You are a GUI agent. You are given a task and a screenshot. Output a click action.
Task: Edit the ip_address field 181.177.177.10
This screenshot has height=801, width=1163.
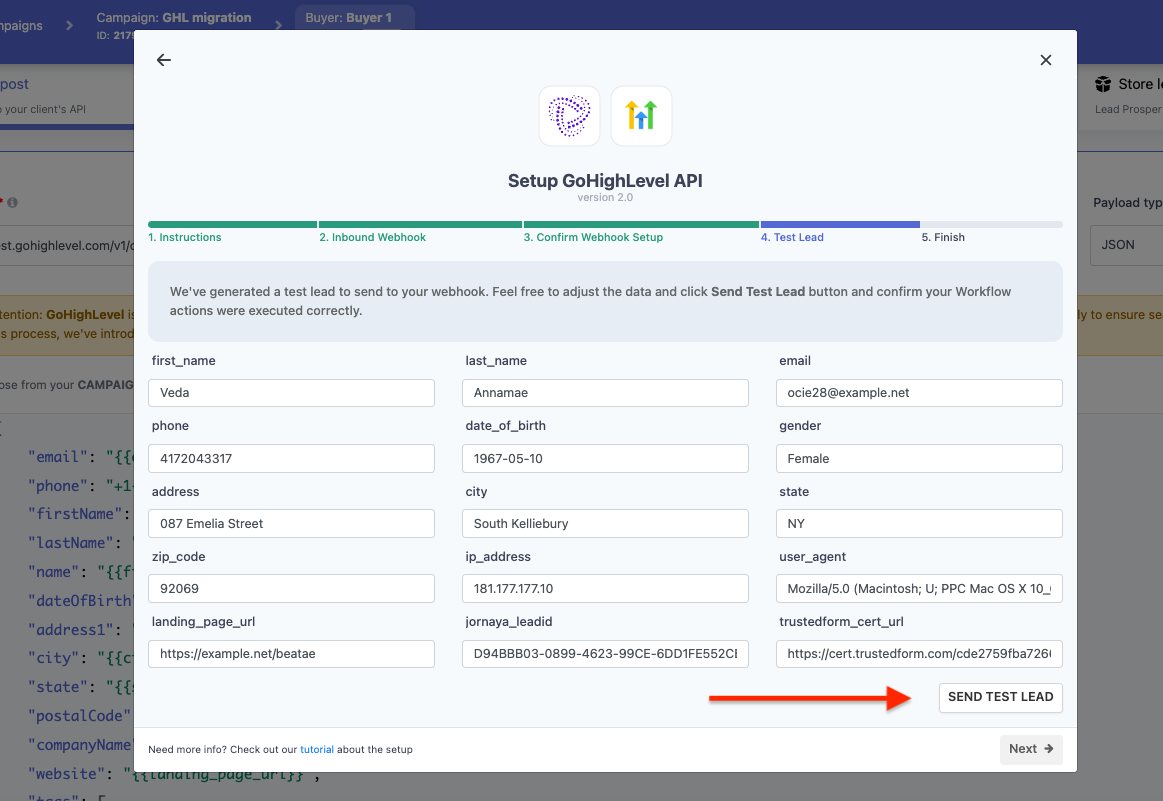(605, 589)
